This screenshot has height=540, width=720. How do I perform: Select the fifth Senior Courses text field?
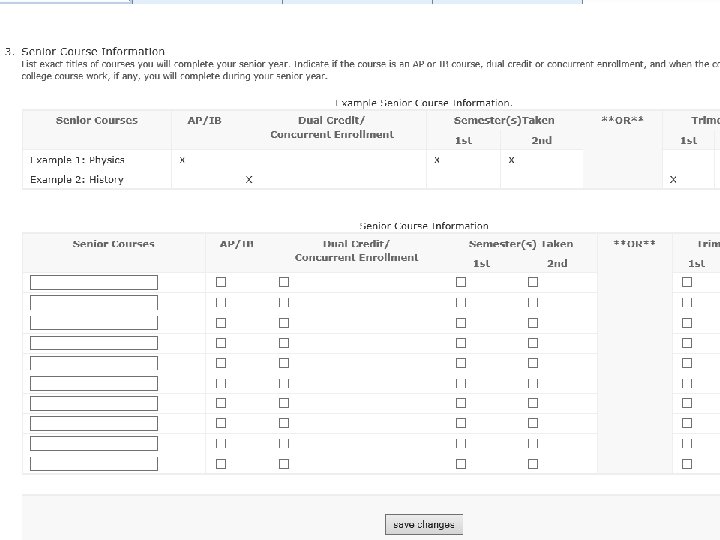[94, 363]
